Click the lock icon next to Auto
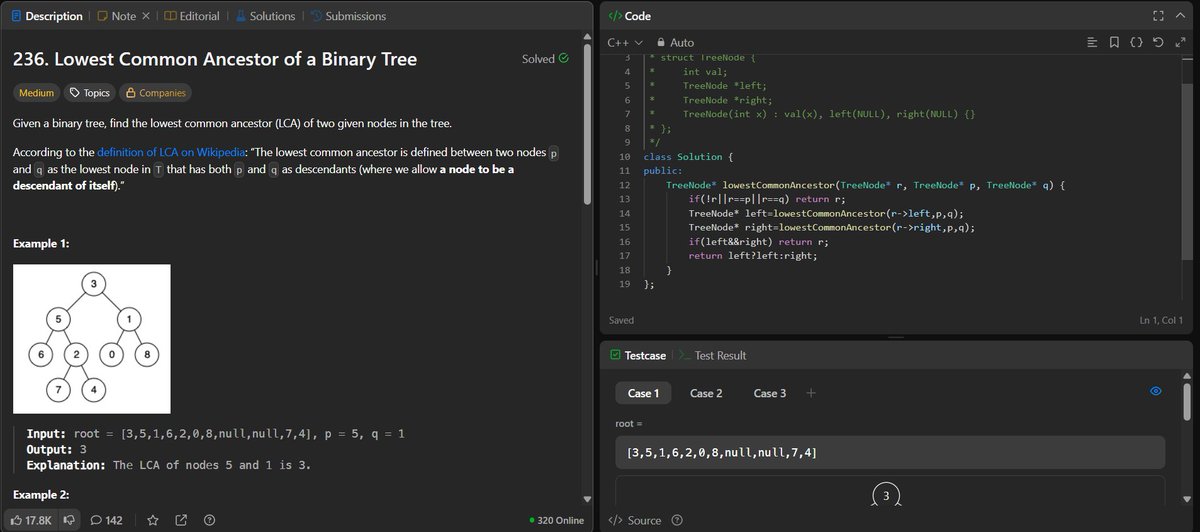The width and height of the screenshot is (1200, 532). [x=660, y=43]
